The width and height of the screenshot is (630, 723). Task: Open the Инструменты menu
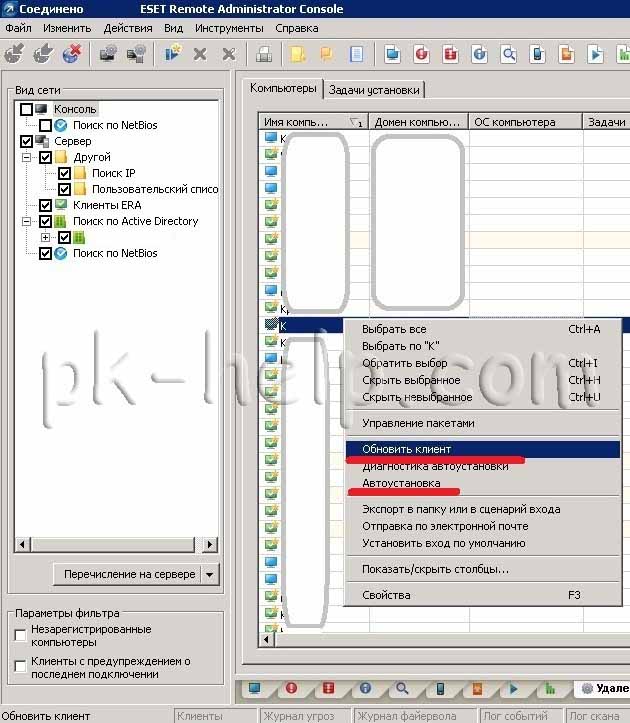229,28
